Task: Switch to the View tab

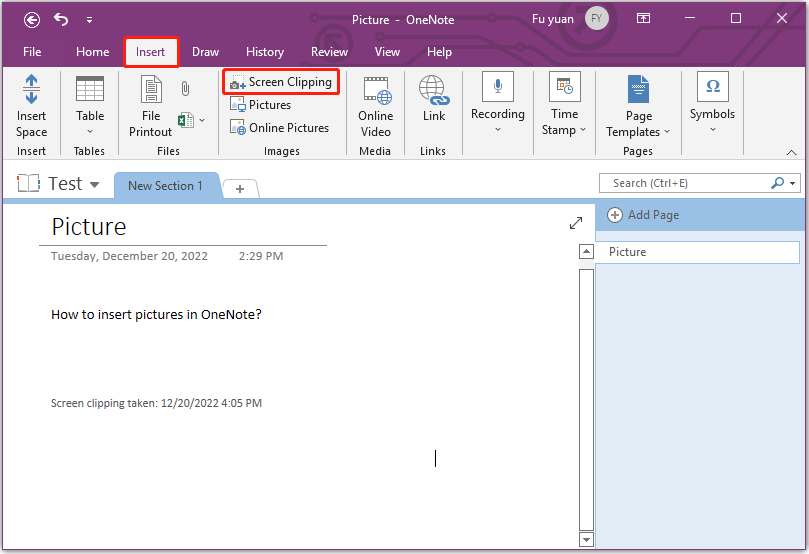Action: (387, 52)
